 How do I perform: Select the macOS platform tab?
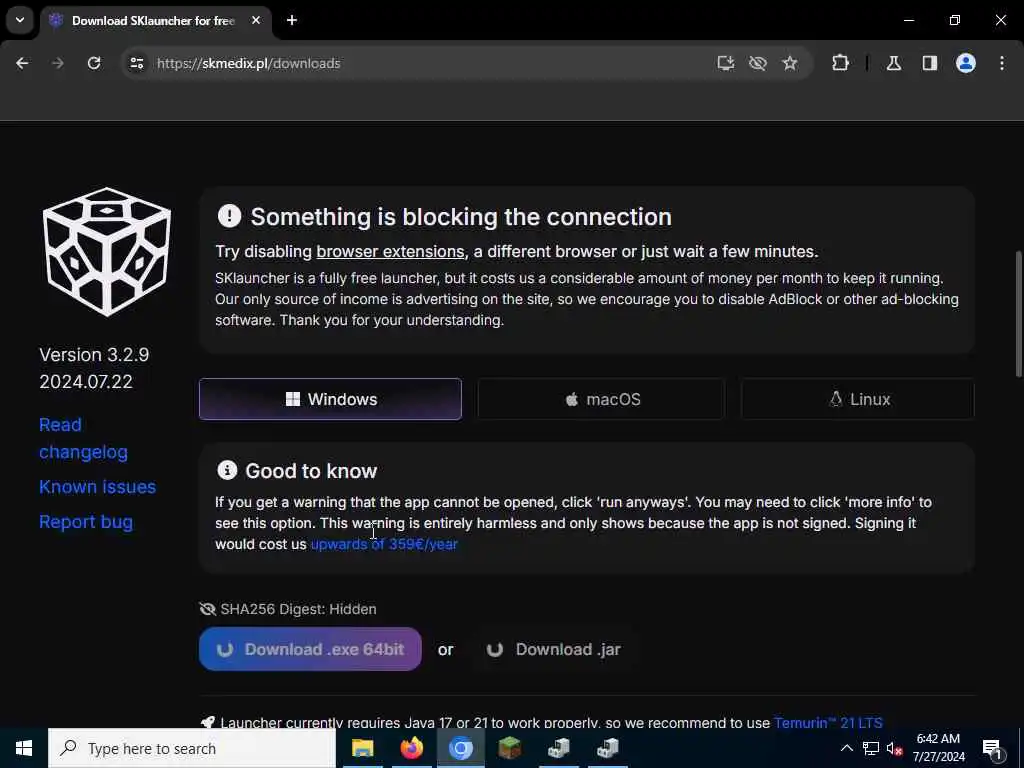click(x=601, y=399)
